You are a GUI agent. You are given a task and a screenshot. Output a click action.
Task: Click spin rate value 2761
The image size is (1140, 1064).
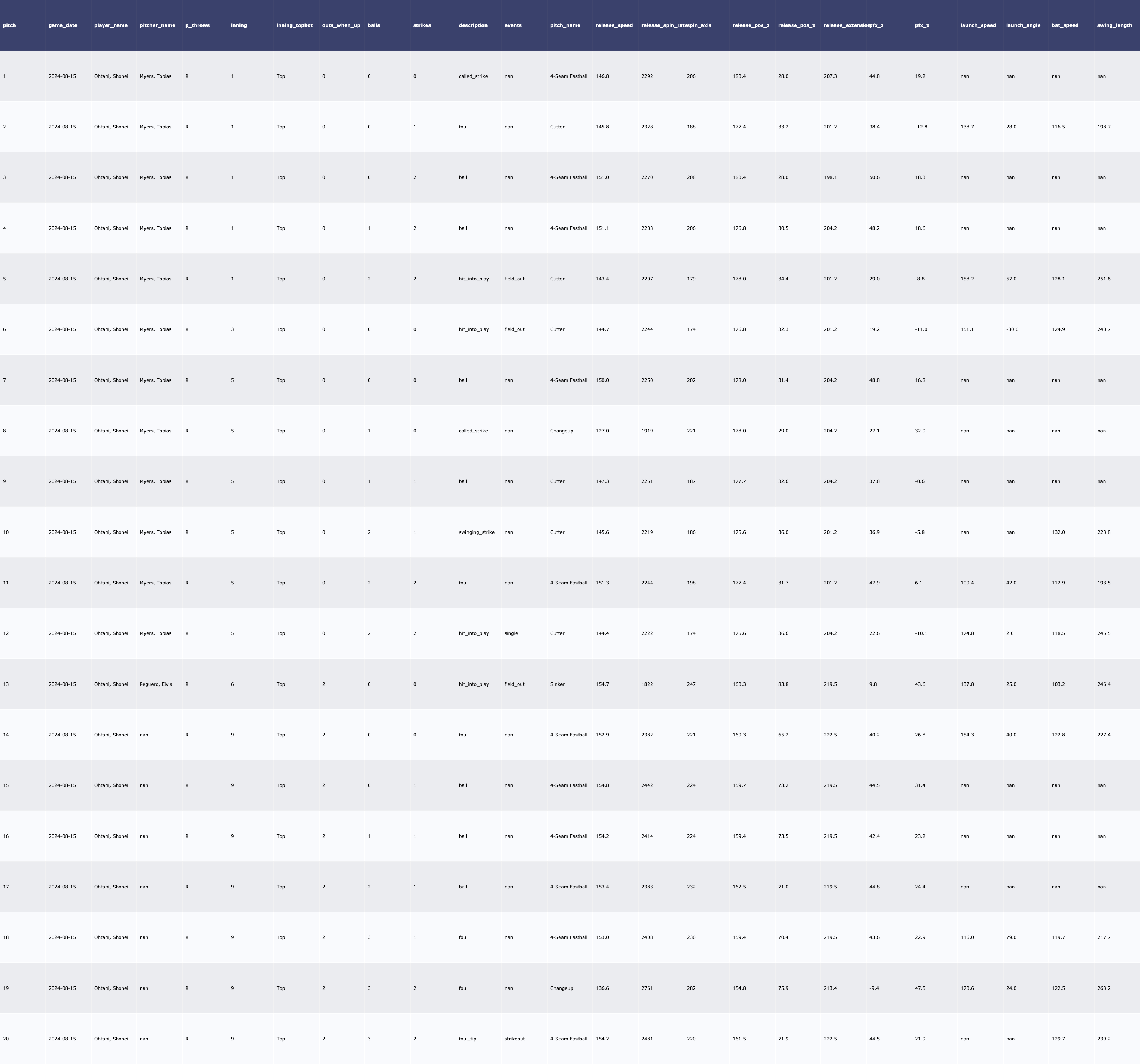coord(647,988)
